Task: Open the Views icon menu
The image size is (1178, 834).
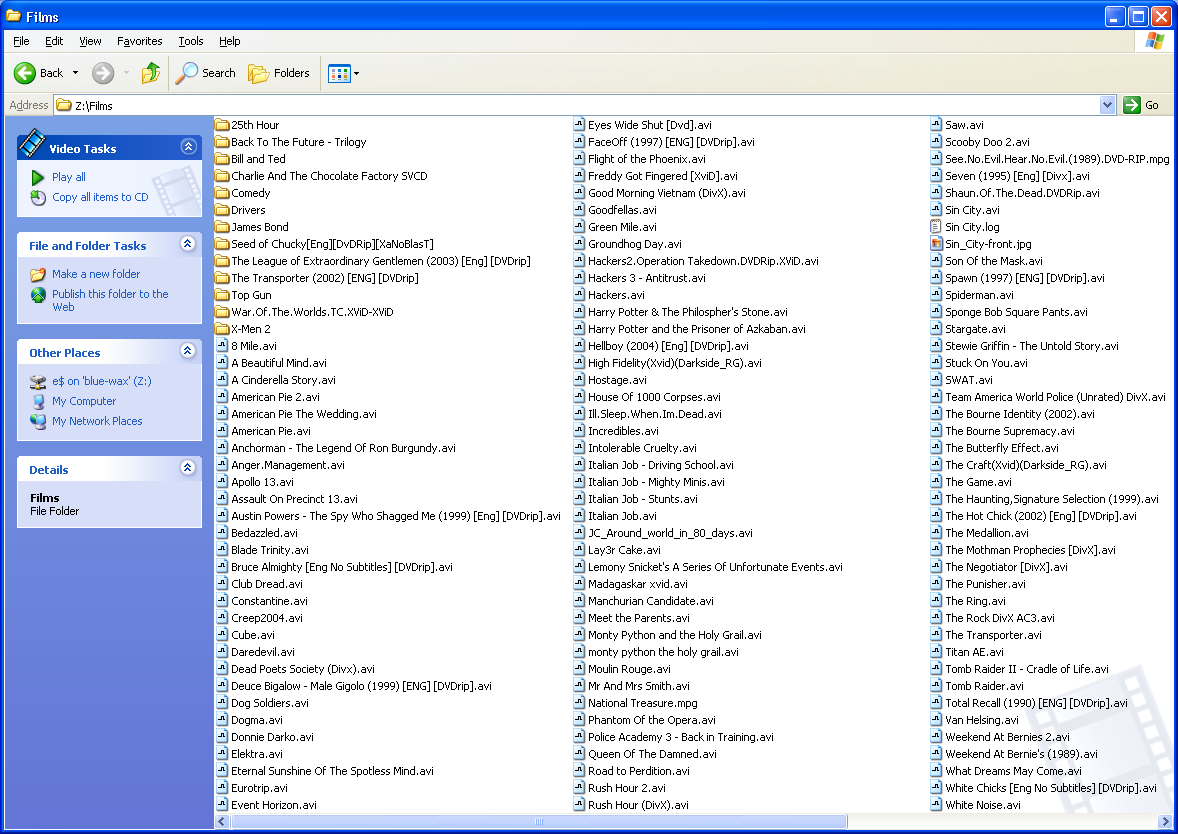Action: pyautogui.click(x=339, y=73)
